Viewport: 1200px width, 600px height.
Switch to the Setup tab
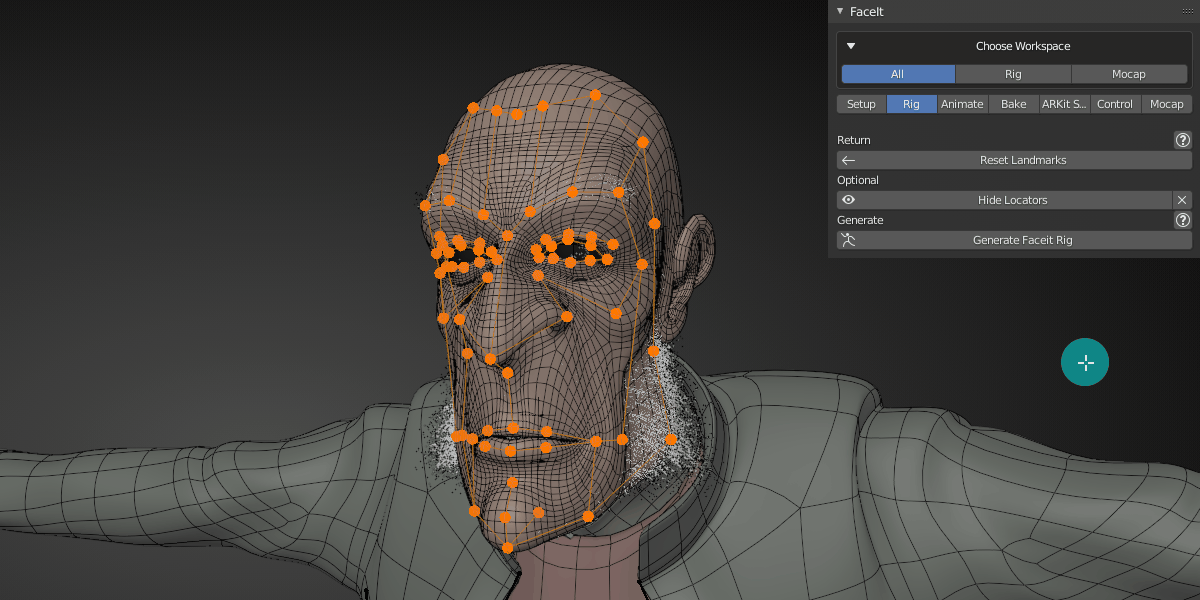[861, 103]
